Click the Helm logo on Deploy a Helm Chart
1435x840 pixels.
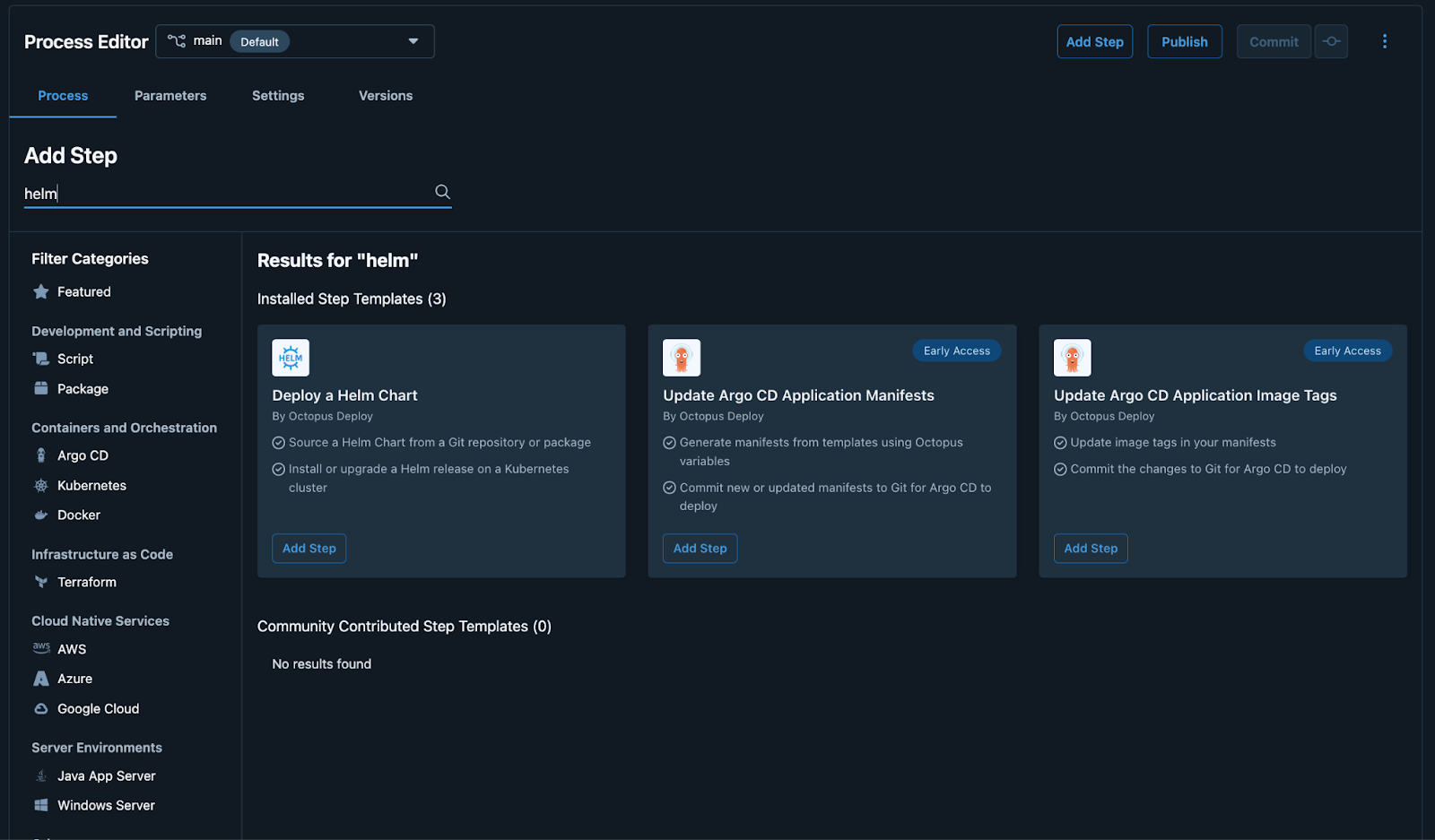point(291,358)
